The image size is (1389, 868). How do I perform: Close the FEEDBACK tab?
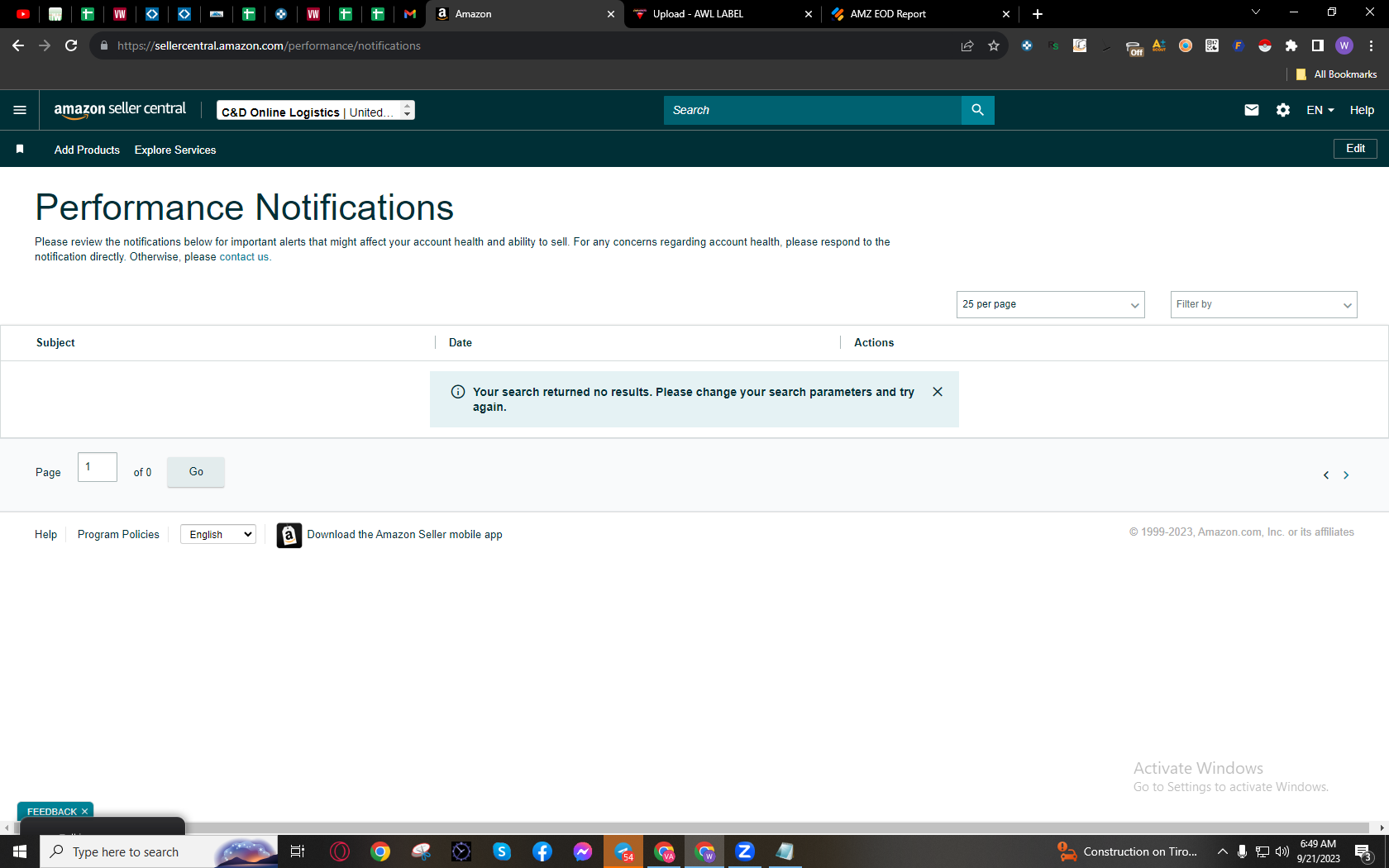(x=84, y=812)
